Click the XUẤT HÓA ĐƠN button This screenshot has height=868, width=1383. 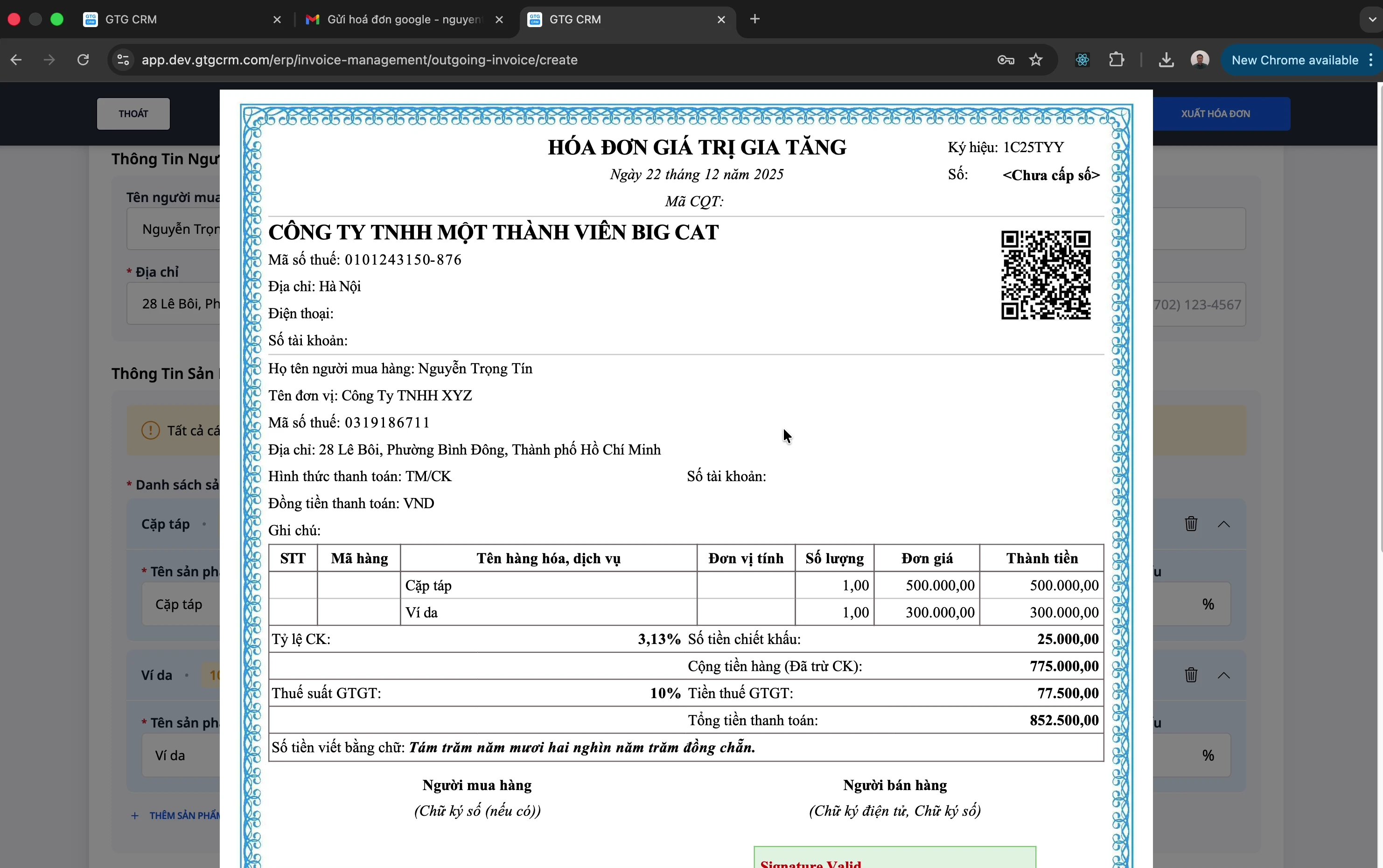[1215, 114]
